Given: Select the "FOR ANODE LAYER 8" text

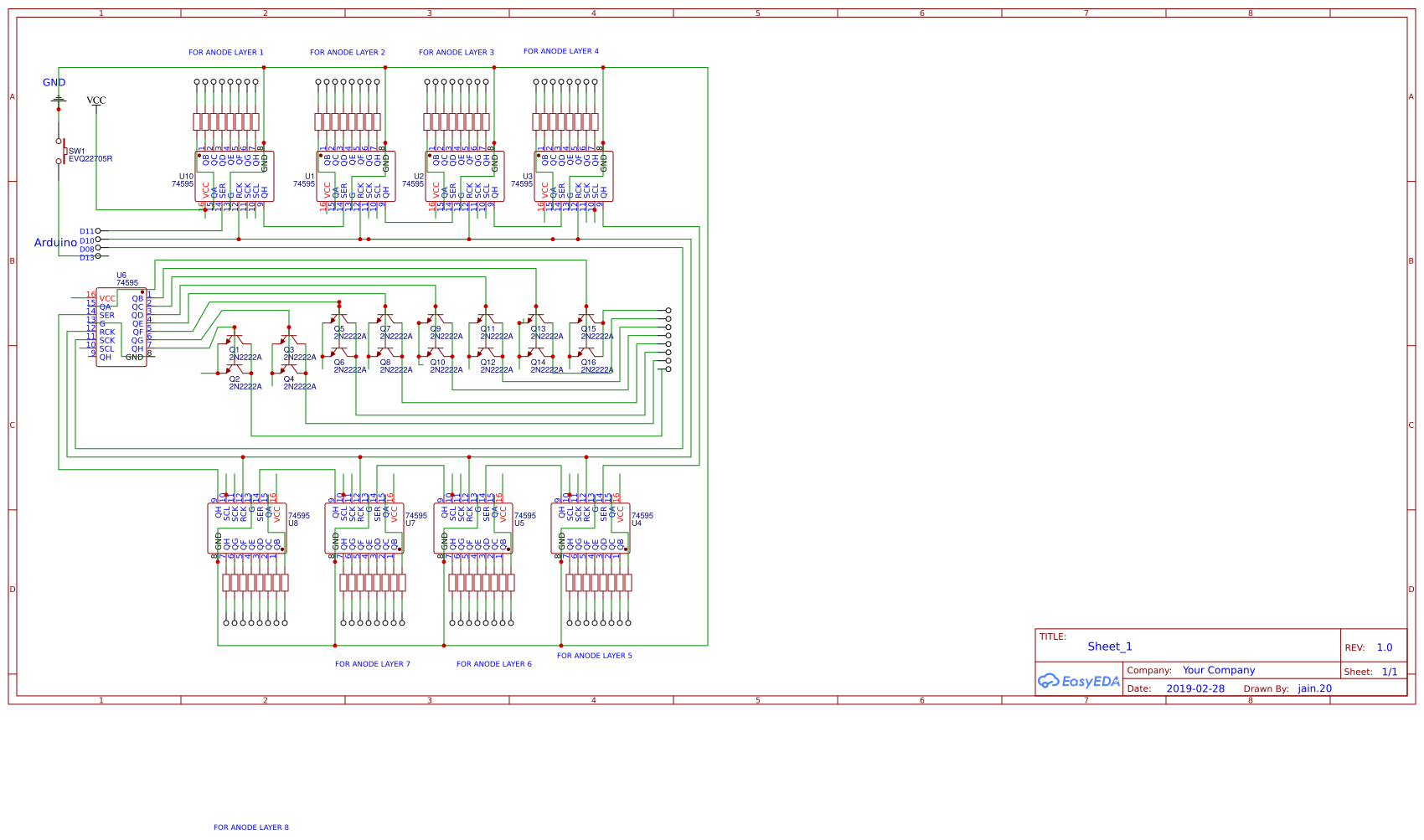Looking at the screenshot, I should pos(250,827).
